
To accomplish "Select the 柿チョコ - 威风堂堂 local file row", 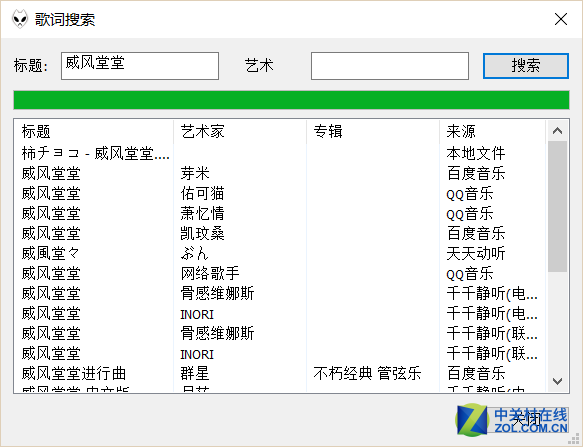I will coord(280,153).
